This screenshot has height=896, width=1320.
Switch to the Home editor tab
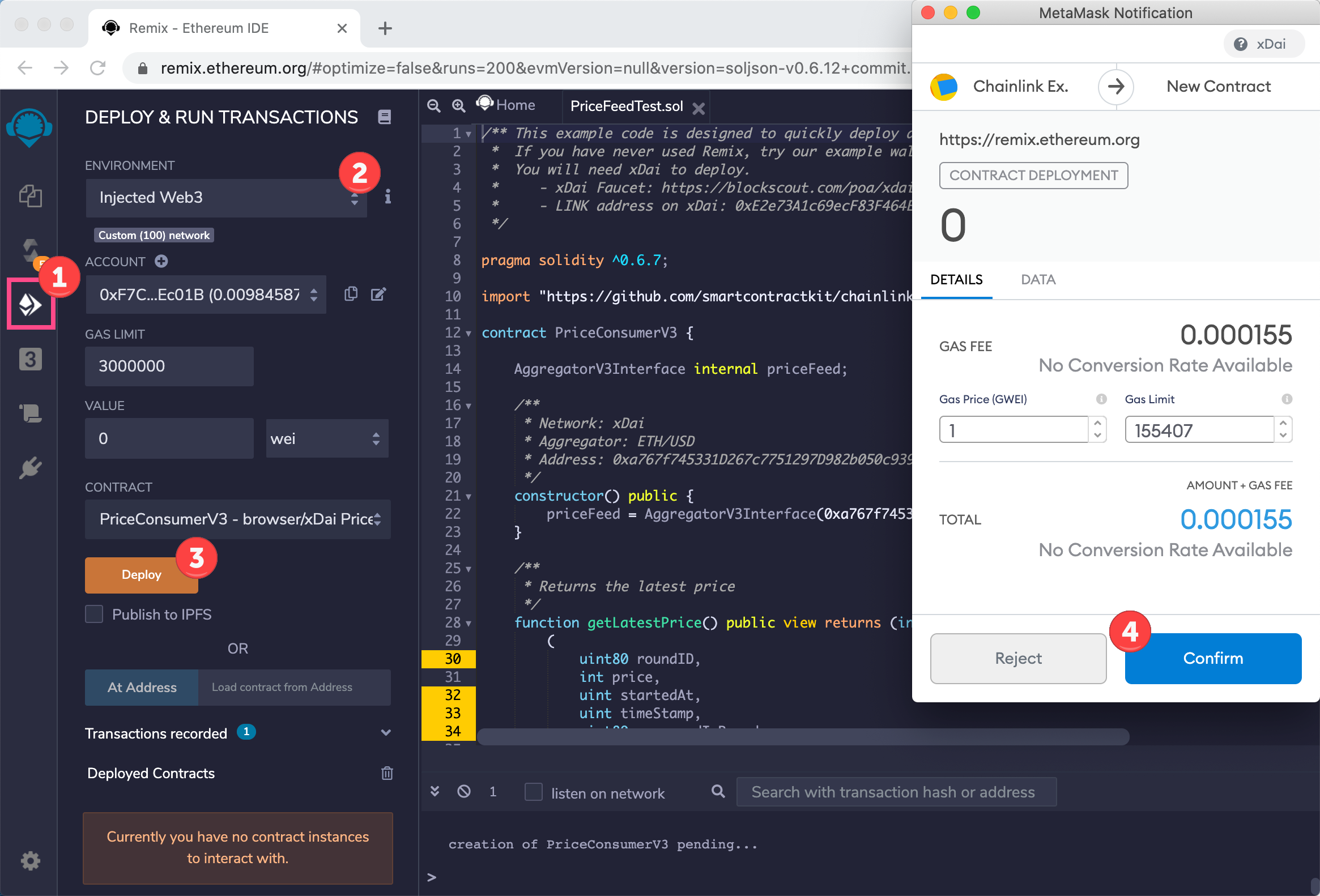click(514, 105)
